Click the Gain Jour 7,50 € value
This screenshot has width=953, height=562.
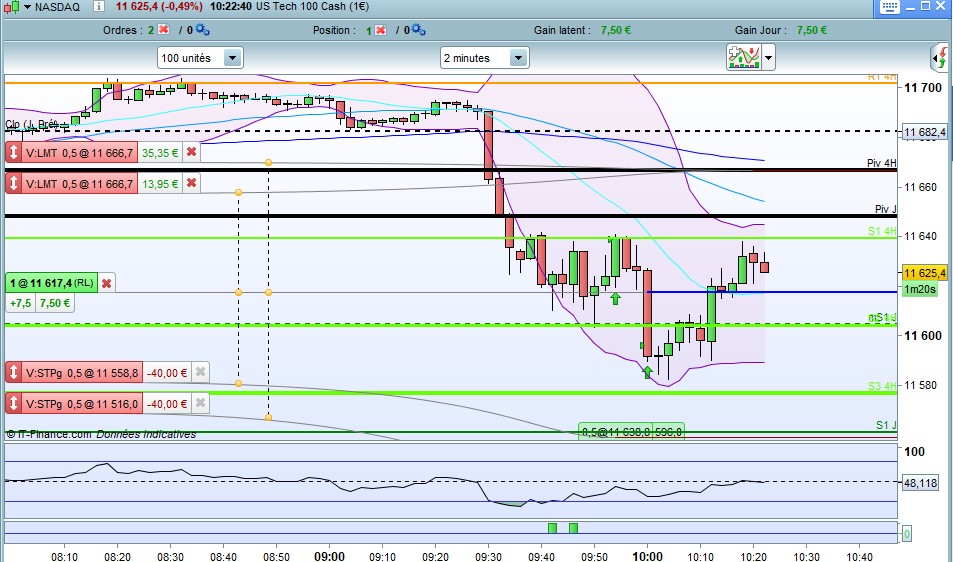pos(811,30)
